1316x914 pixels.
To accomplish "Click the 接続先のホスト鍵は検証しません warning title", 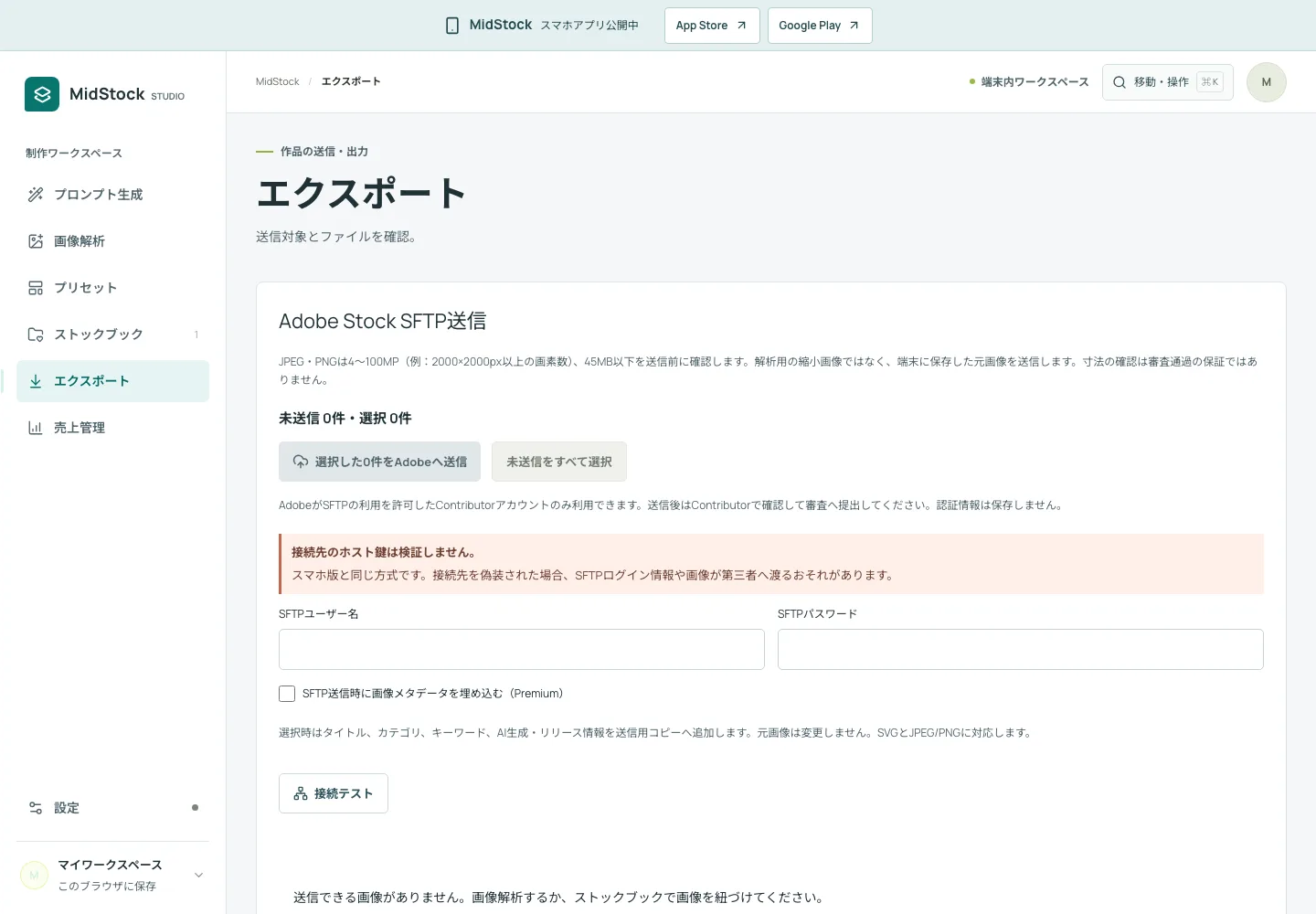I will point(384,552).
